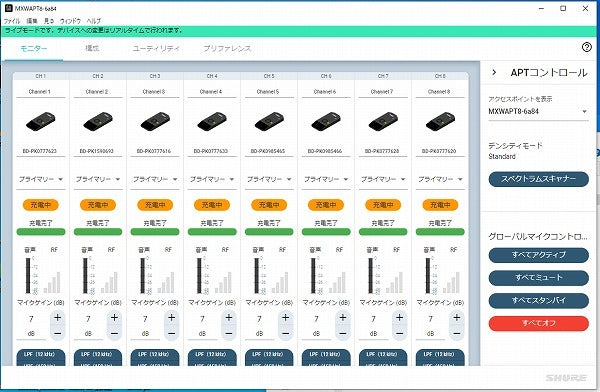Open the ウィンドウ menu

[70, 21]
